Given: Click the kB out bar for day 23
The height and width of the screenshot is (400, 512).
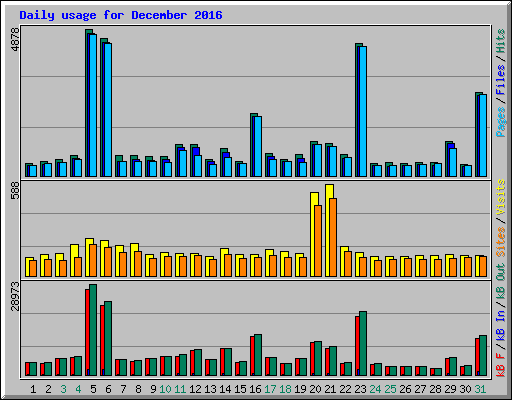Looking at the screenshot, I should 363,344.
